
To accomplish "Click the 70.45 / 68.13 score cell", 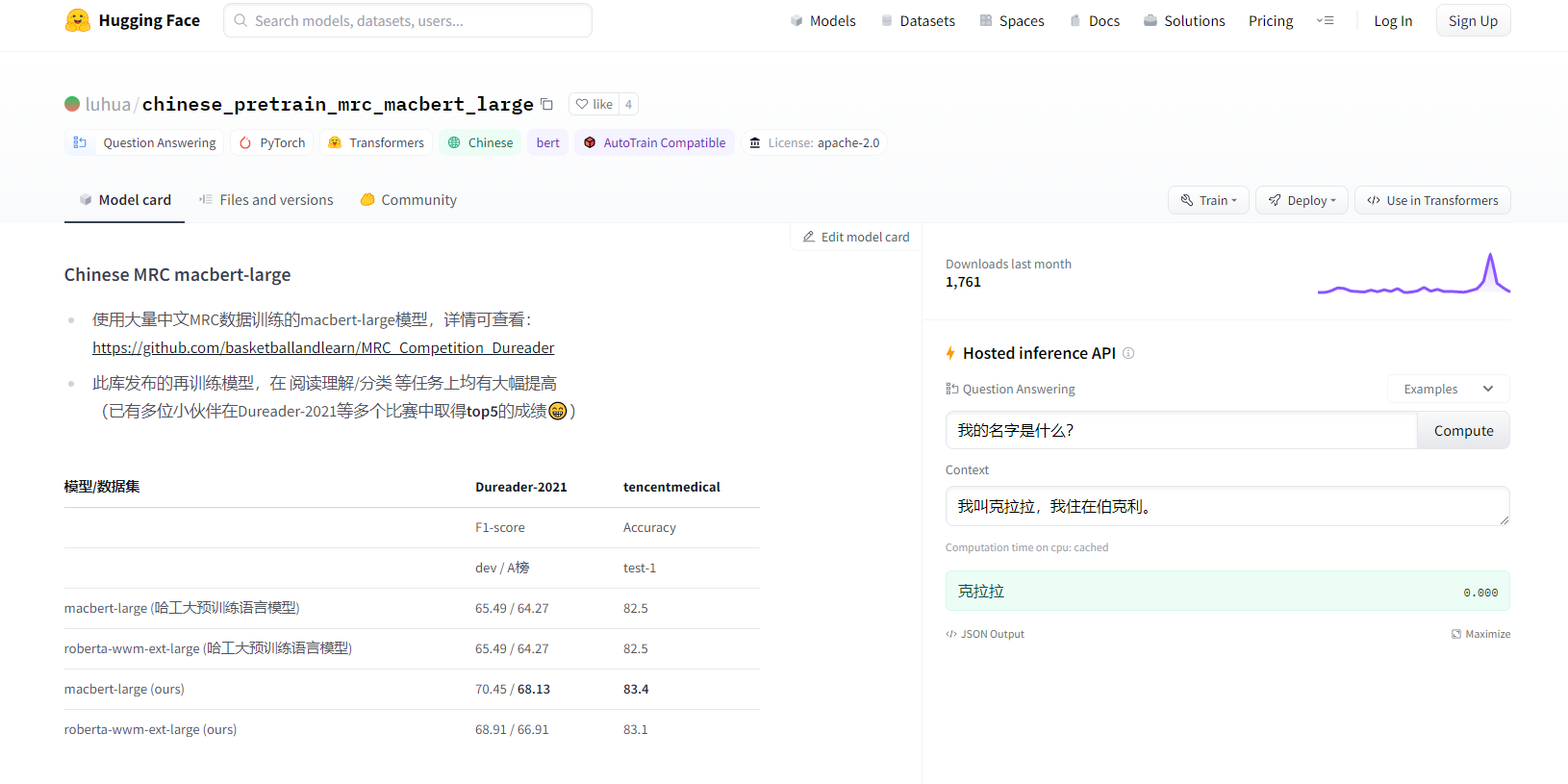I will pos(513,689).
